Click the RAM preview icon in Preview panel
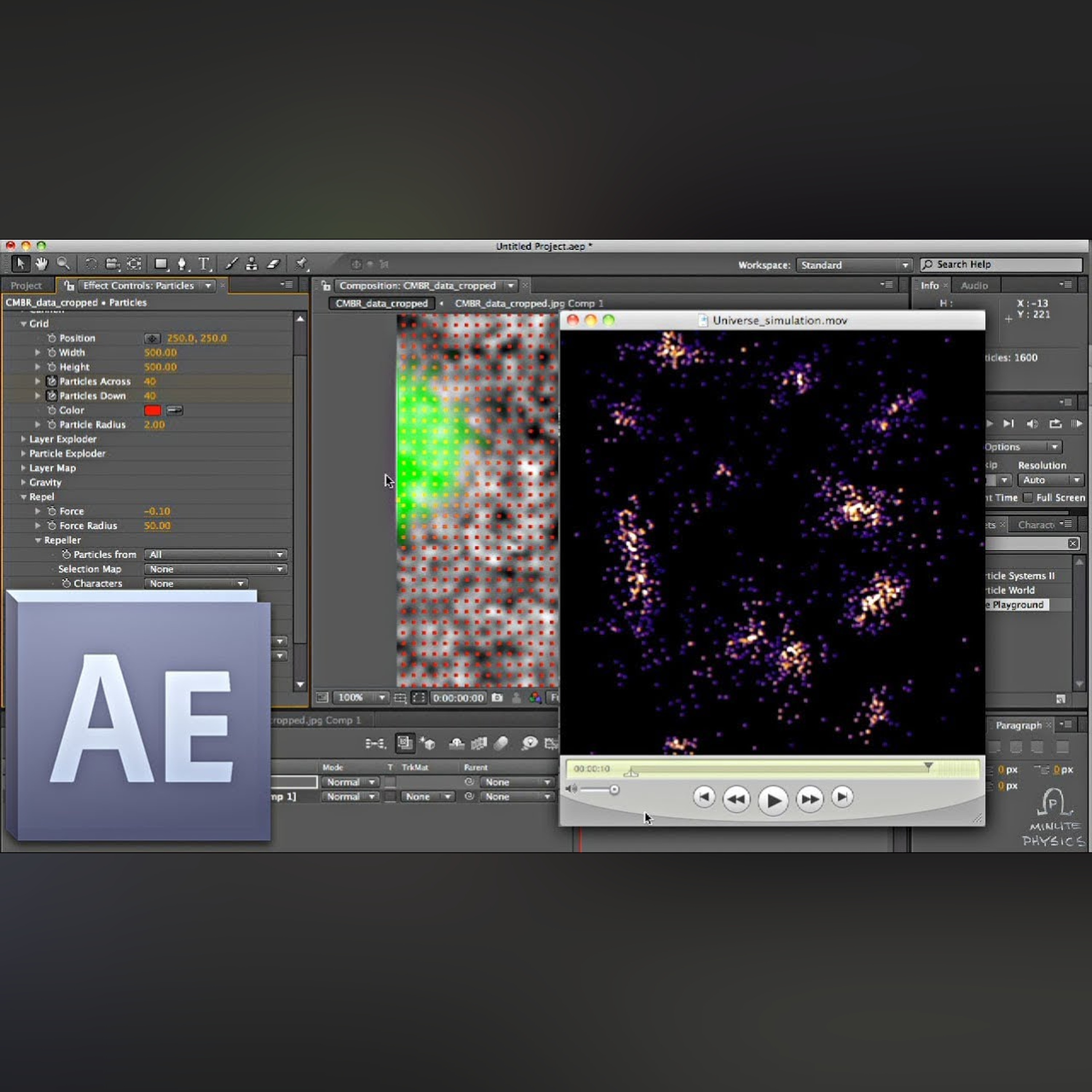 (x=1077, y=424)
